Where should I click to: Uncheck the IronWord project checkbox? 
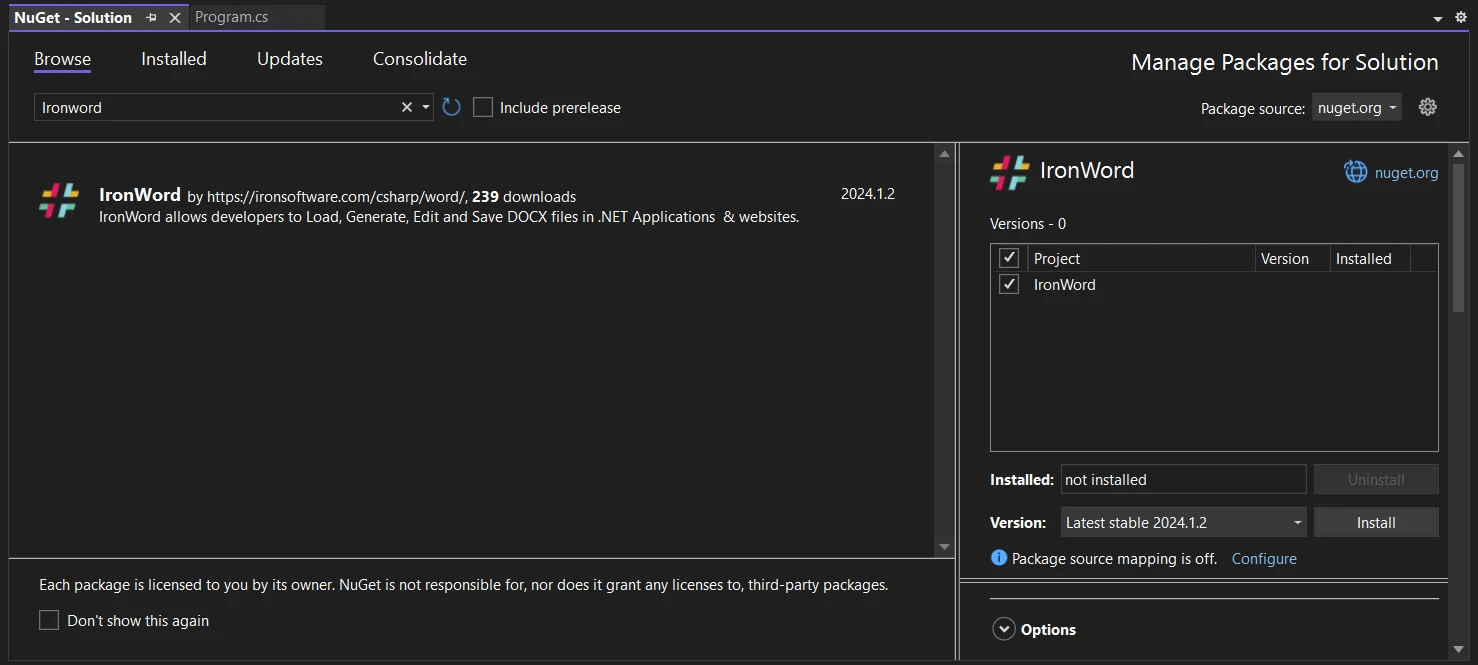coord(1009,284)
